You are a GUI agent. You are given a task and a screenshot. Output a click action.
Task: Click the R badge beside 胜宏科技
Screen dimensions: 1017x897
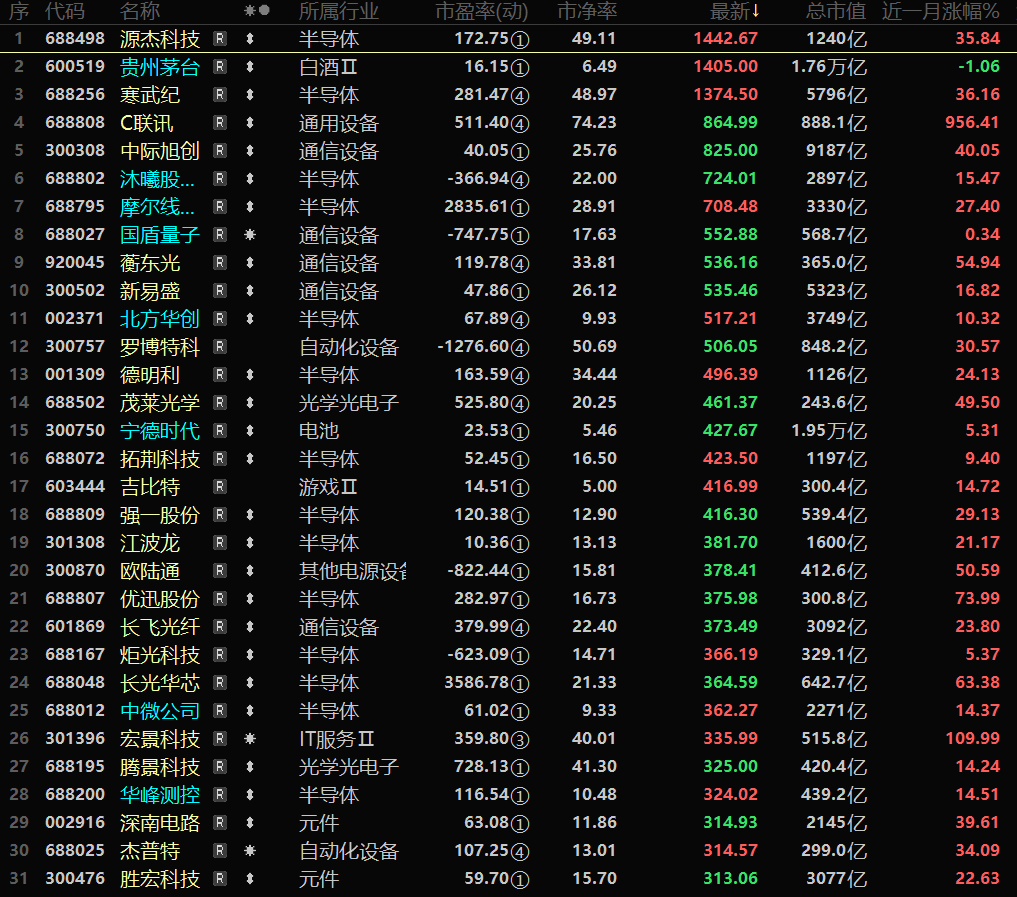[x=220, y=879]
